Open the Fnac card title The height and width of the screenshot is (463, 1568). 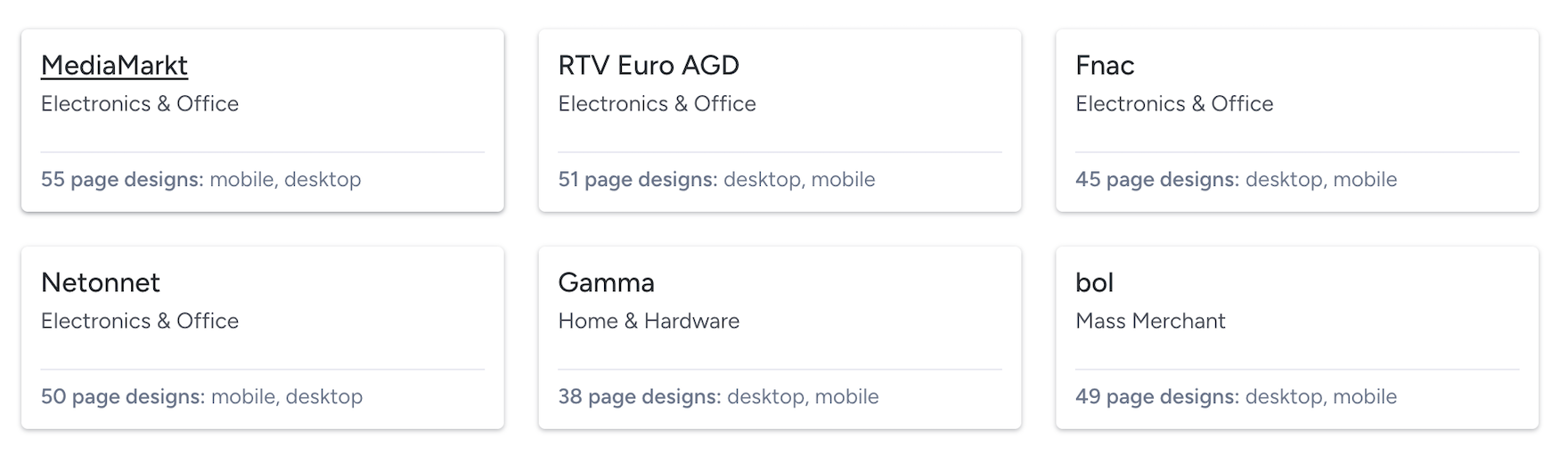point(1104,65)
